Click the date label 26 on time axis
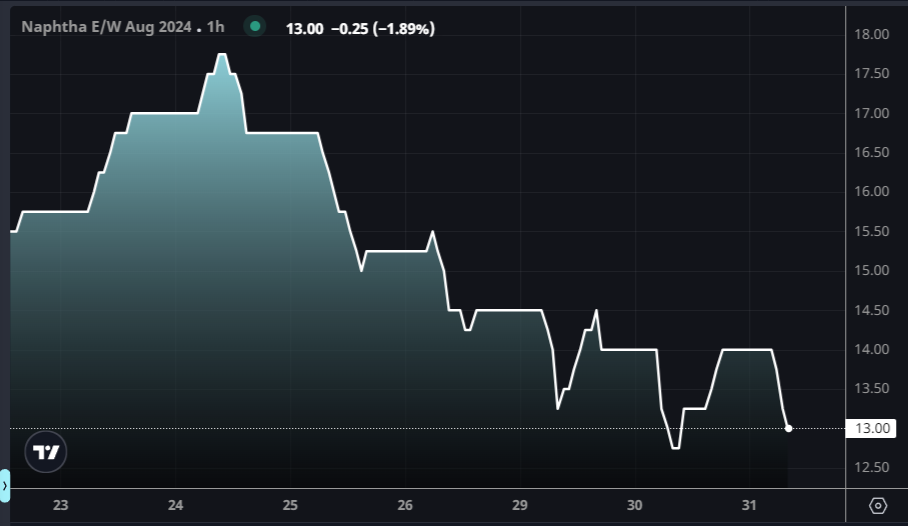 coord(405,505)
